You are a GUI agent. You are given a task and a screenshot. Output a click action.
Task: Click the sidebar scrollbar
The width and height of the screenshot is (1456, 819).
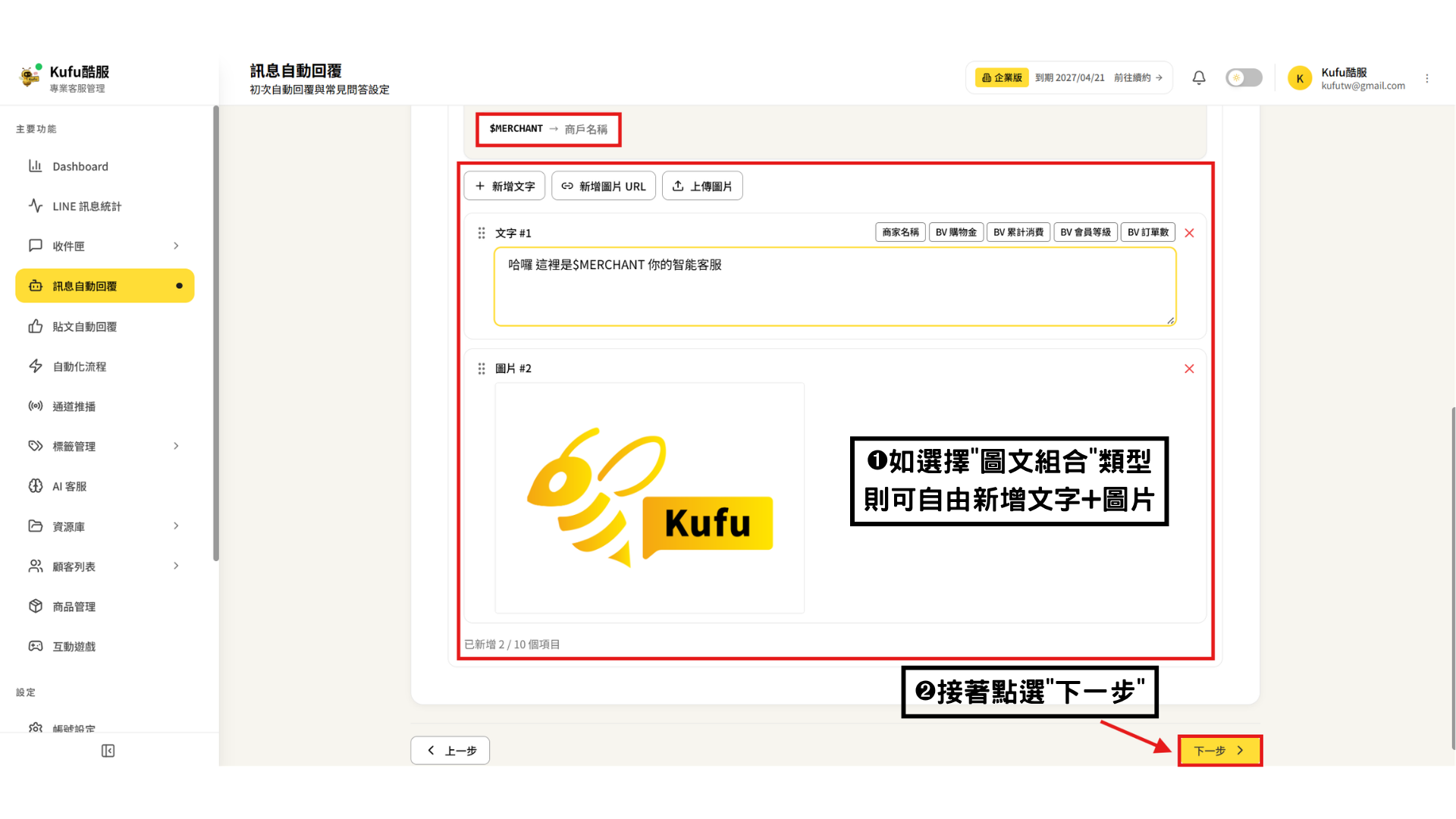coord(216,334)
